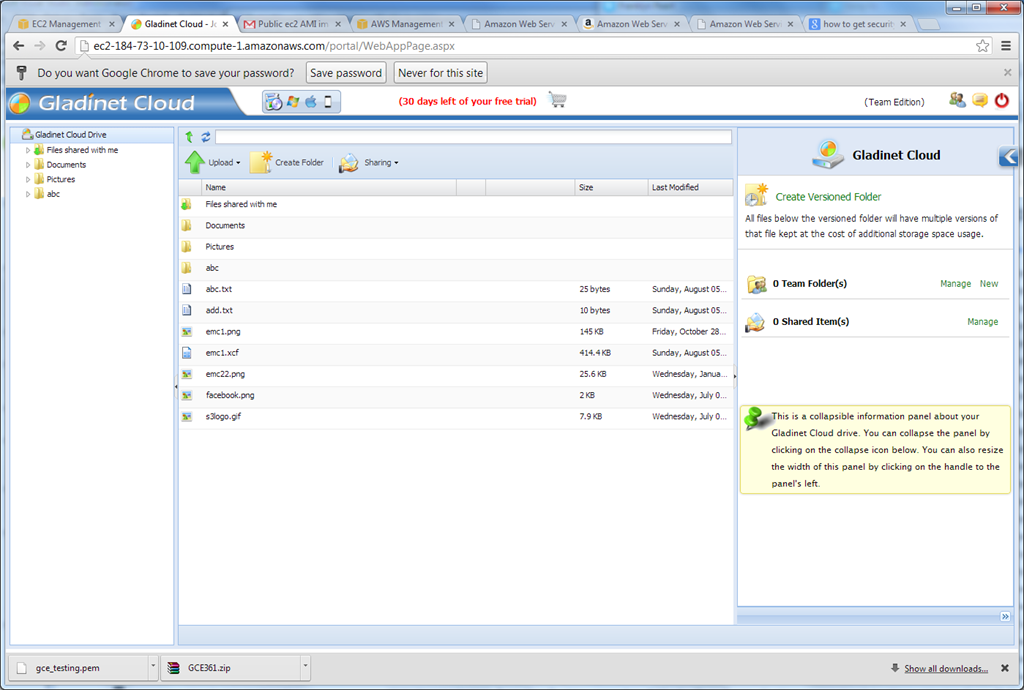Switch to the EC2 Management tab
This screenshot has height=690, width=1024.
[x=67, y=24]
